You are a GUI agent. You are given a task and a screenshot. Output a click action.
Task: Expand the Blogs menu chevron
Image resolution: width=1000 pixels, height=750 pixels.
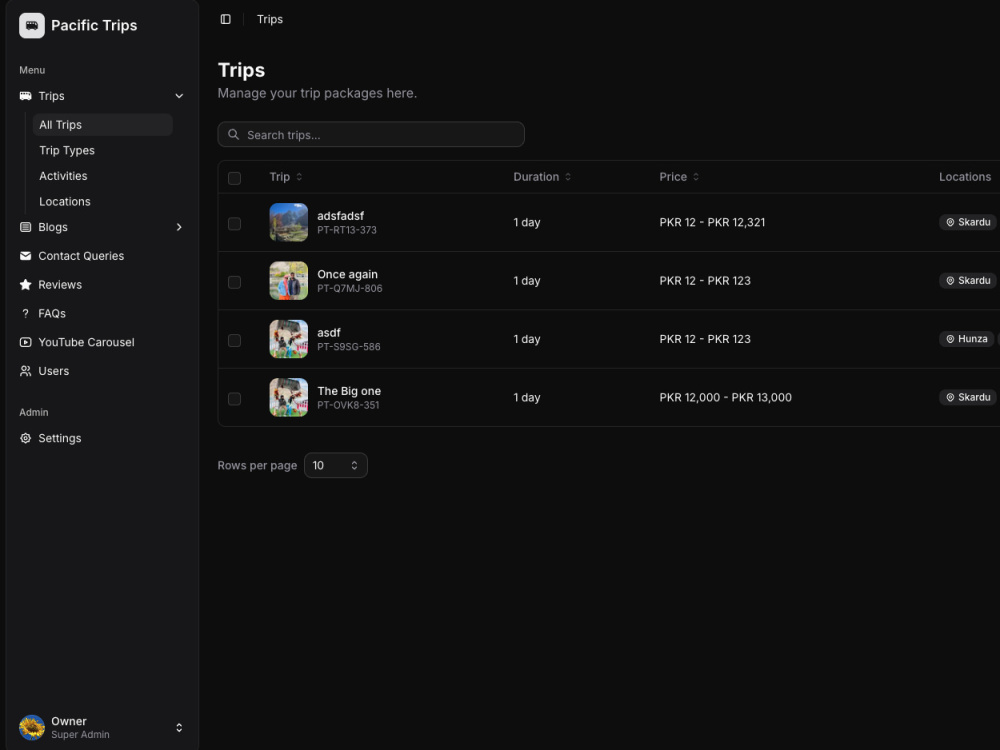point(179,227)
